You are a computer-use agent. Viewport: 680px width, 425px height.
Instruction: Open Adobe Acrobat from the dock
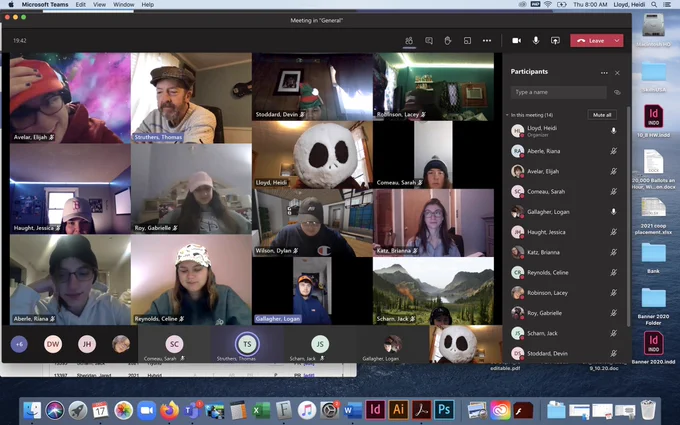point(421,409)
